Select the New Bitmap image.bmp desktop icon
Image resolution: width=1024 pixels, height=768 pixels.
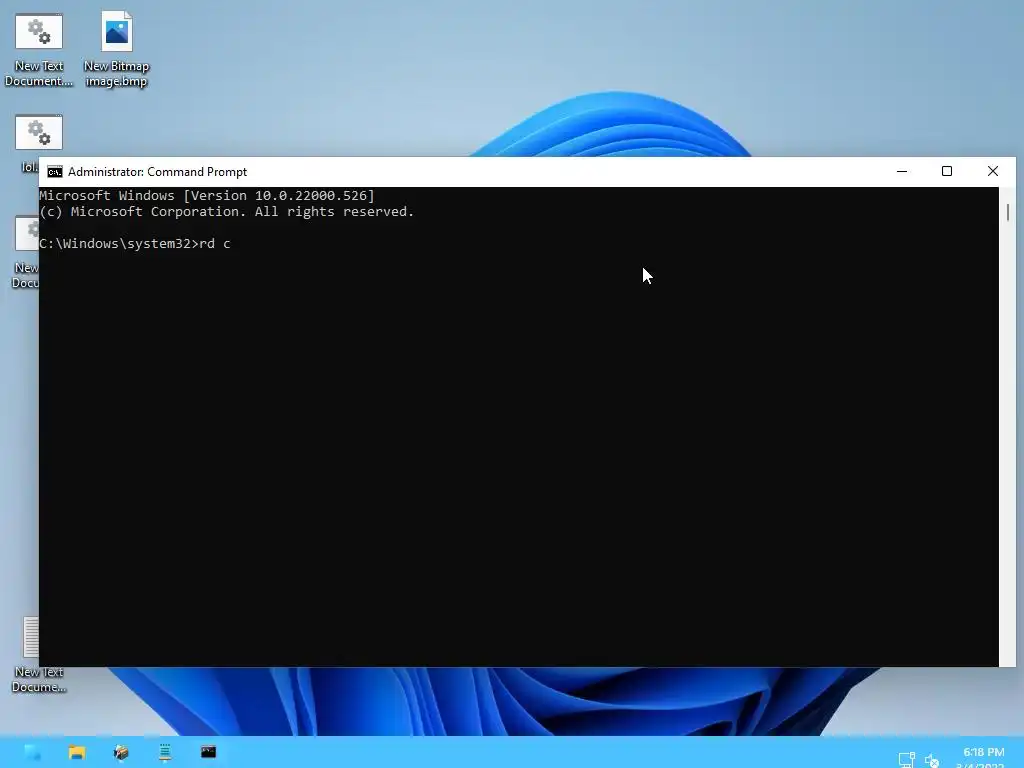click(116, 50)
